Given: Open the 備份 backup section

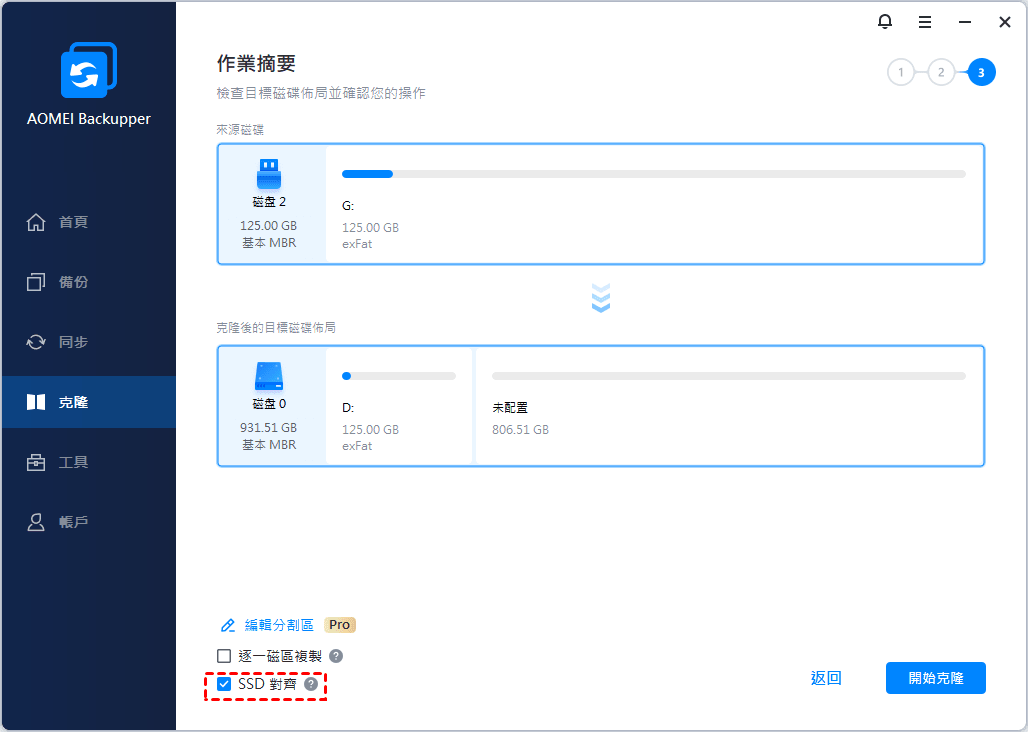Looking at the screenshot, I should click(x=89, y=282).
